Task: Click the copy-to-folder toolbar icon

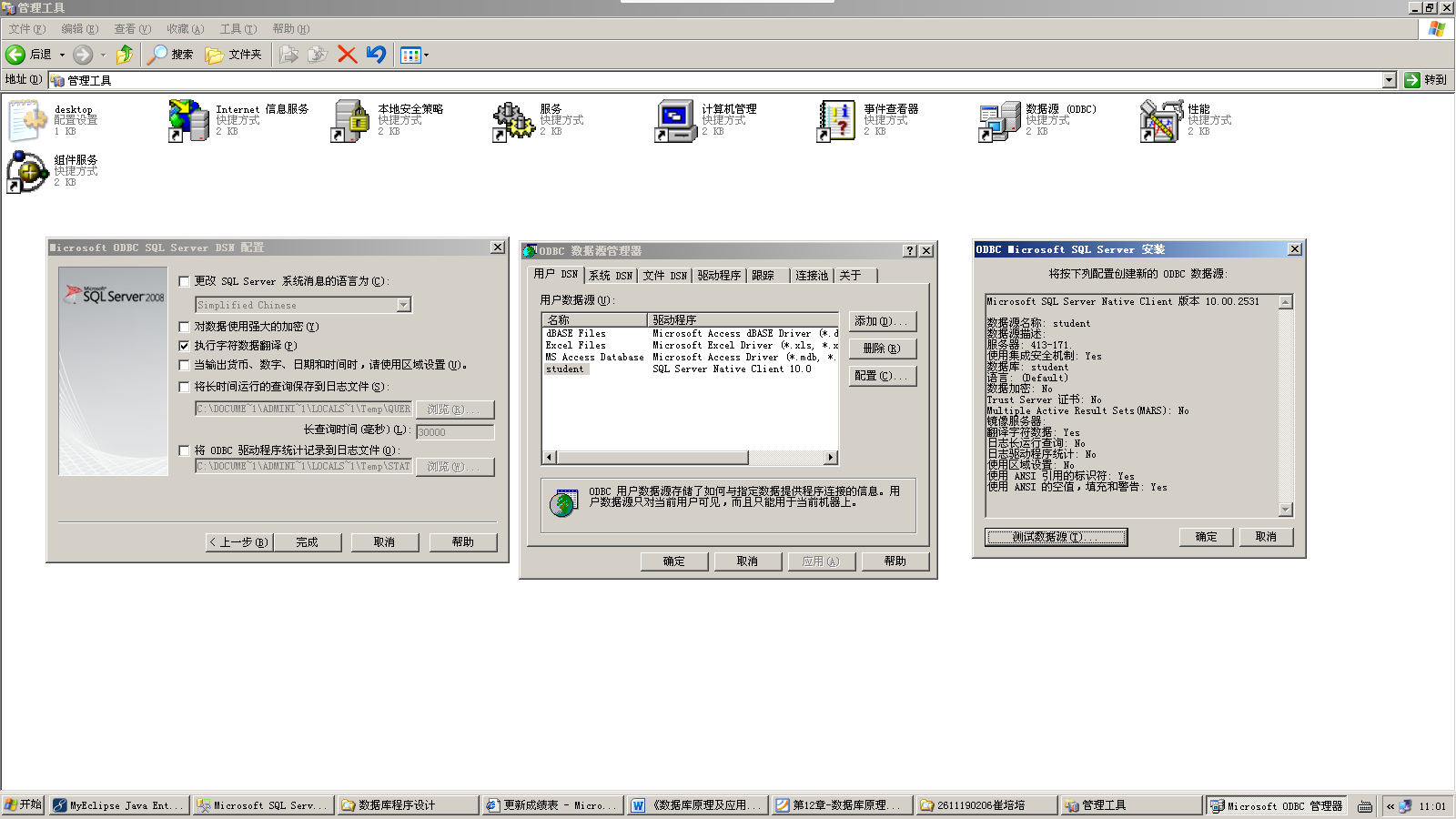Action: click(x=318, y=55)
